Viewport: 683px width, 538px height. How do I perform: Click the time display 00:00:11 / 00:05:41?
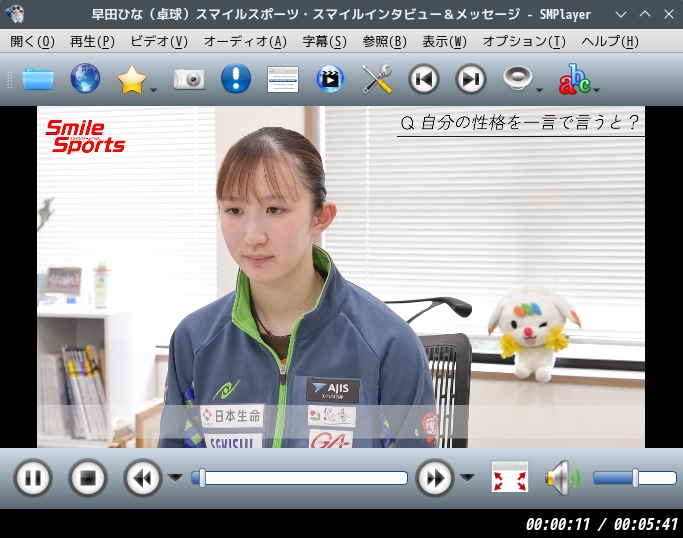602,524
